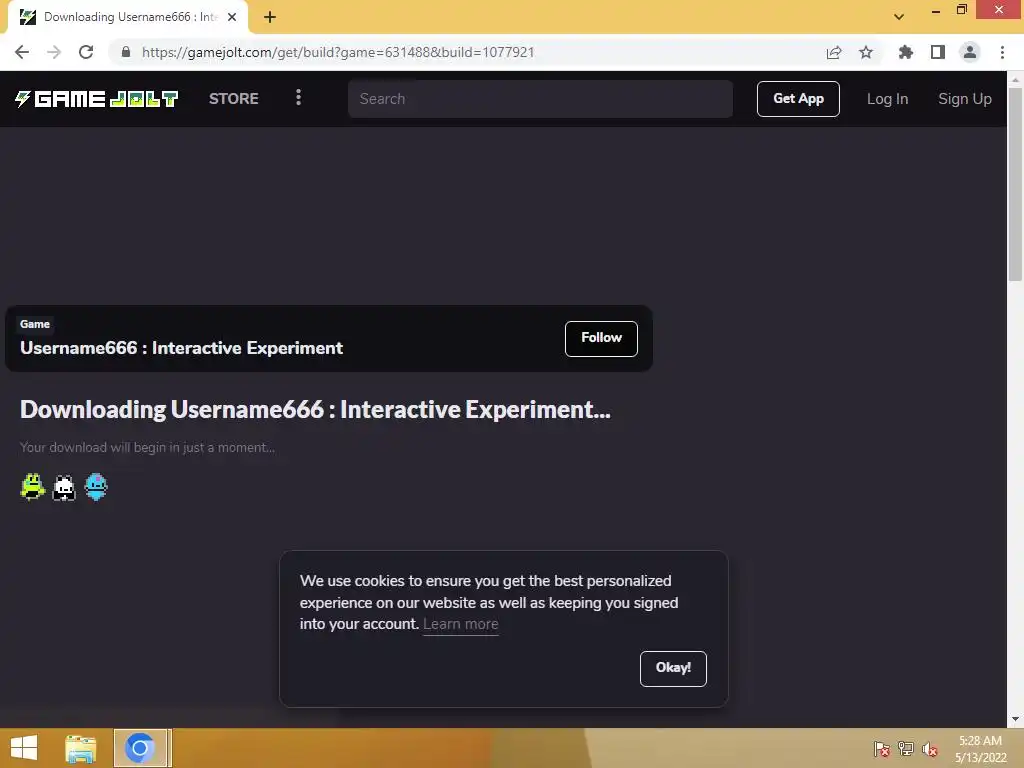This screenshot has height=768, width=1024.
Task: Open the browser profile avatar
Action: click(970, 52)
